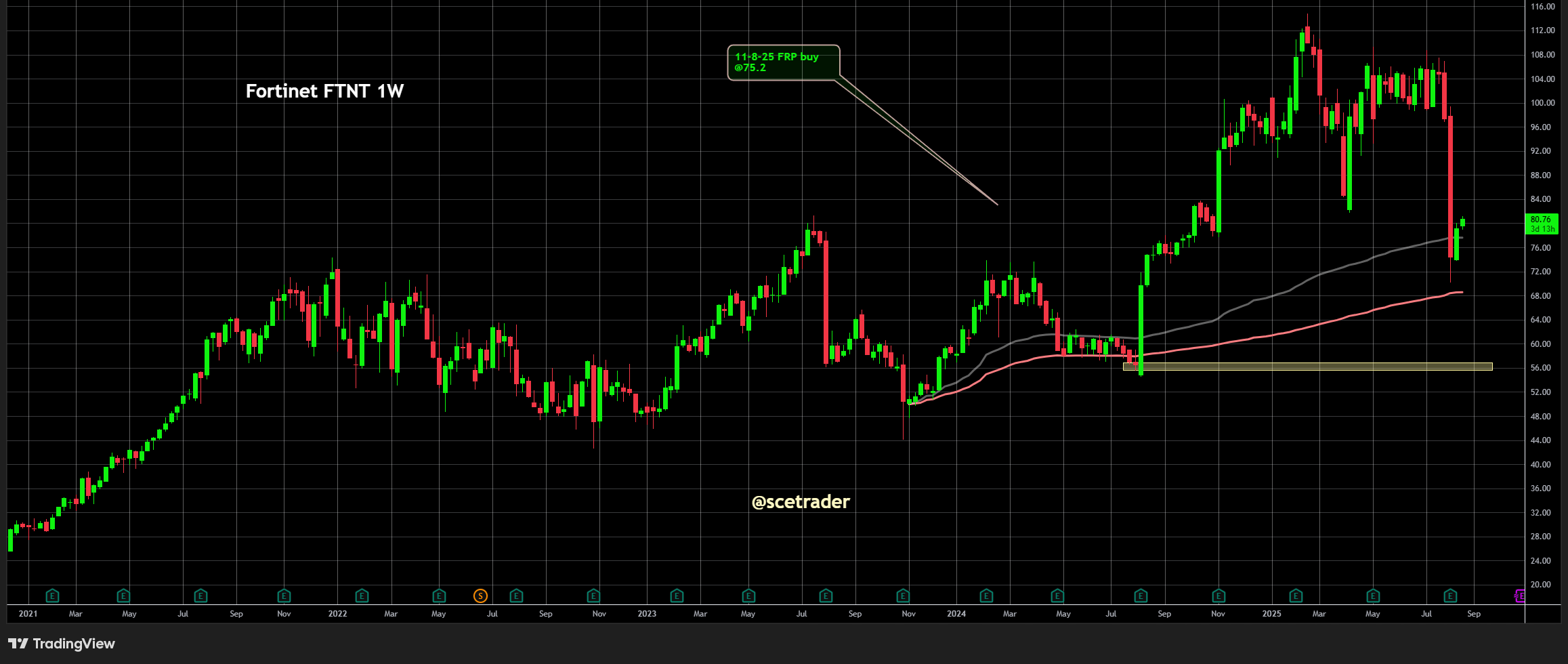Click the 2024 label on time axis
Viewport: 1568px width, 664px height.
pos(956,614)
